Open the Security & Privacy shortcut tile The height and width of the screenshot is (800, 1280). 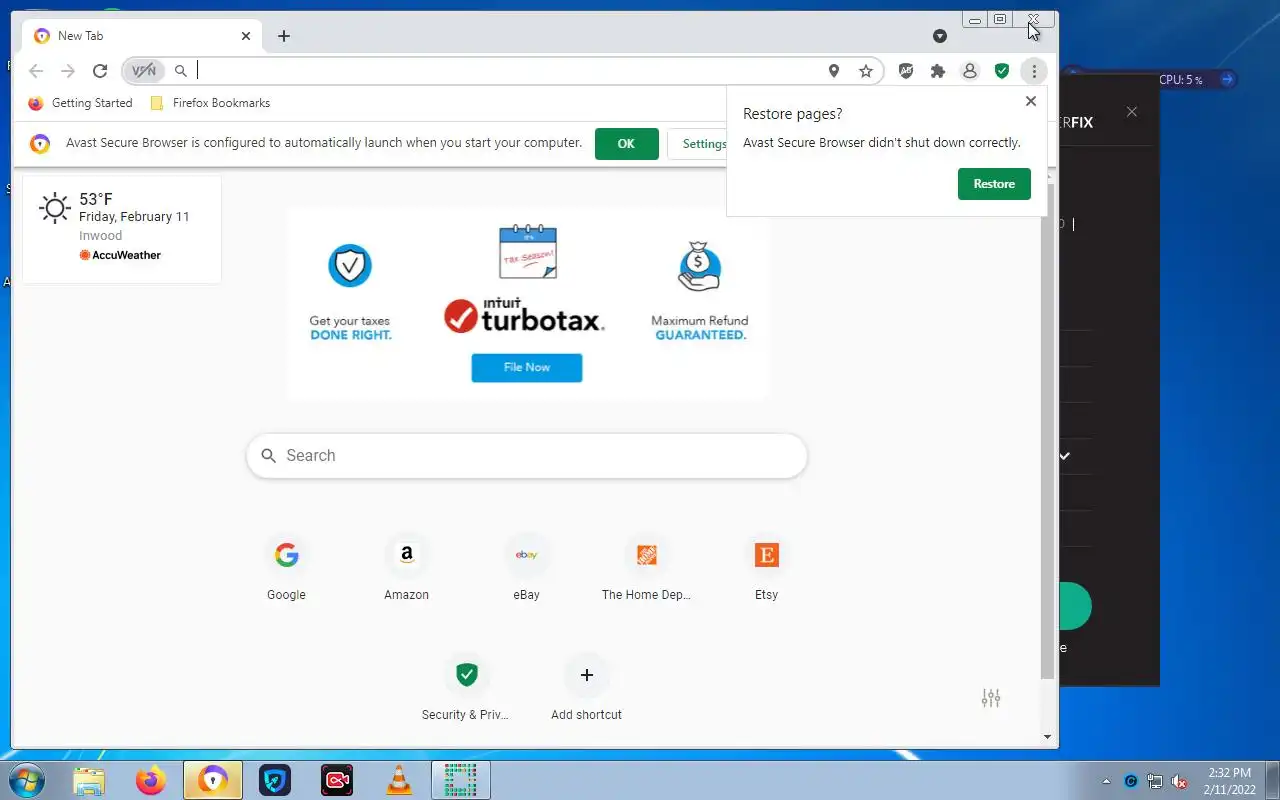[466, 687]
